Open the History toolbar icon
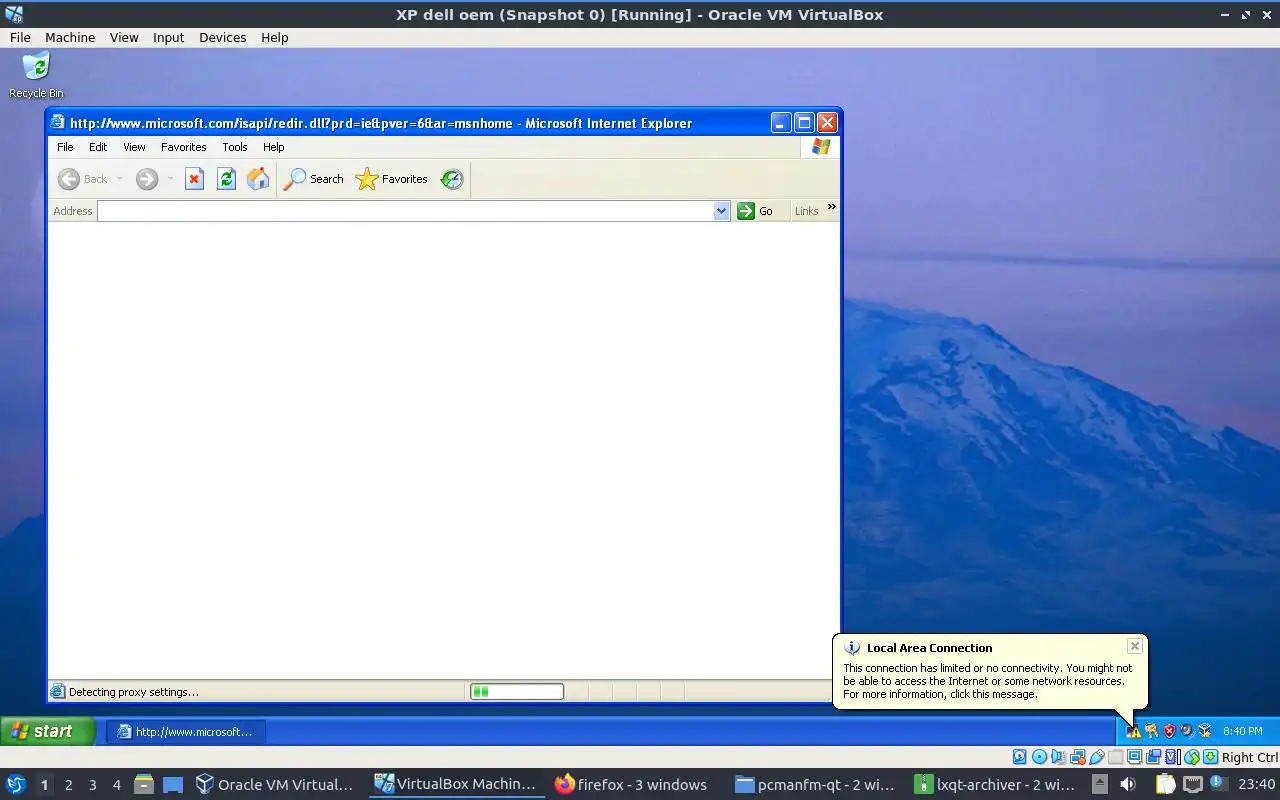Viewport: 1280px width, 800px height. pos(452,179)
